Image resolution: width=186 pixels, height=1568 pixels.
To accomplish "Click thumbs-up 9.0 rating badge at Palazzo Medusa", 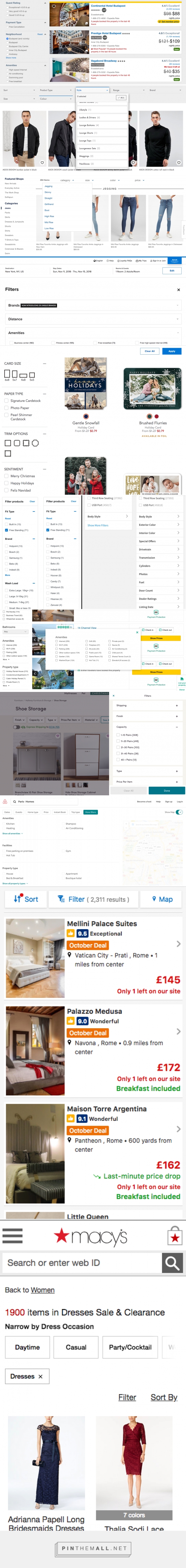I will pyautogui.click(x=78, y=1021).
